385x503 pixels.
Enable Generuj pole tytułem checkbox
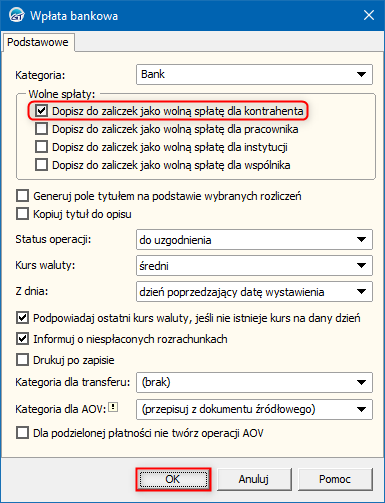click(x=22, y=196)
